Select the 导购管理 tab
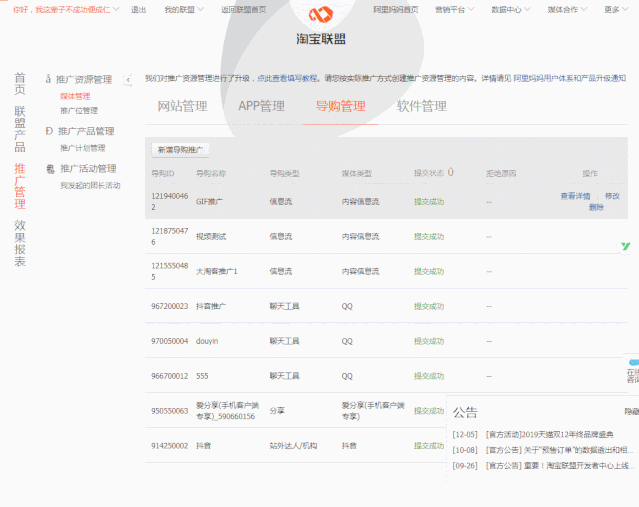Screen dimensions: 639x507 click(341, 106)
